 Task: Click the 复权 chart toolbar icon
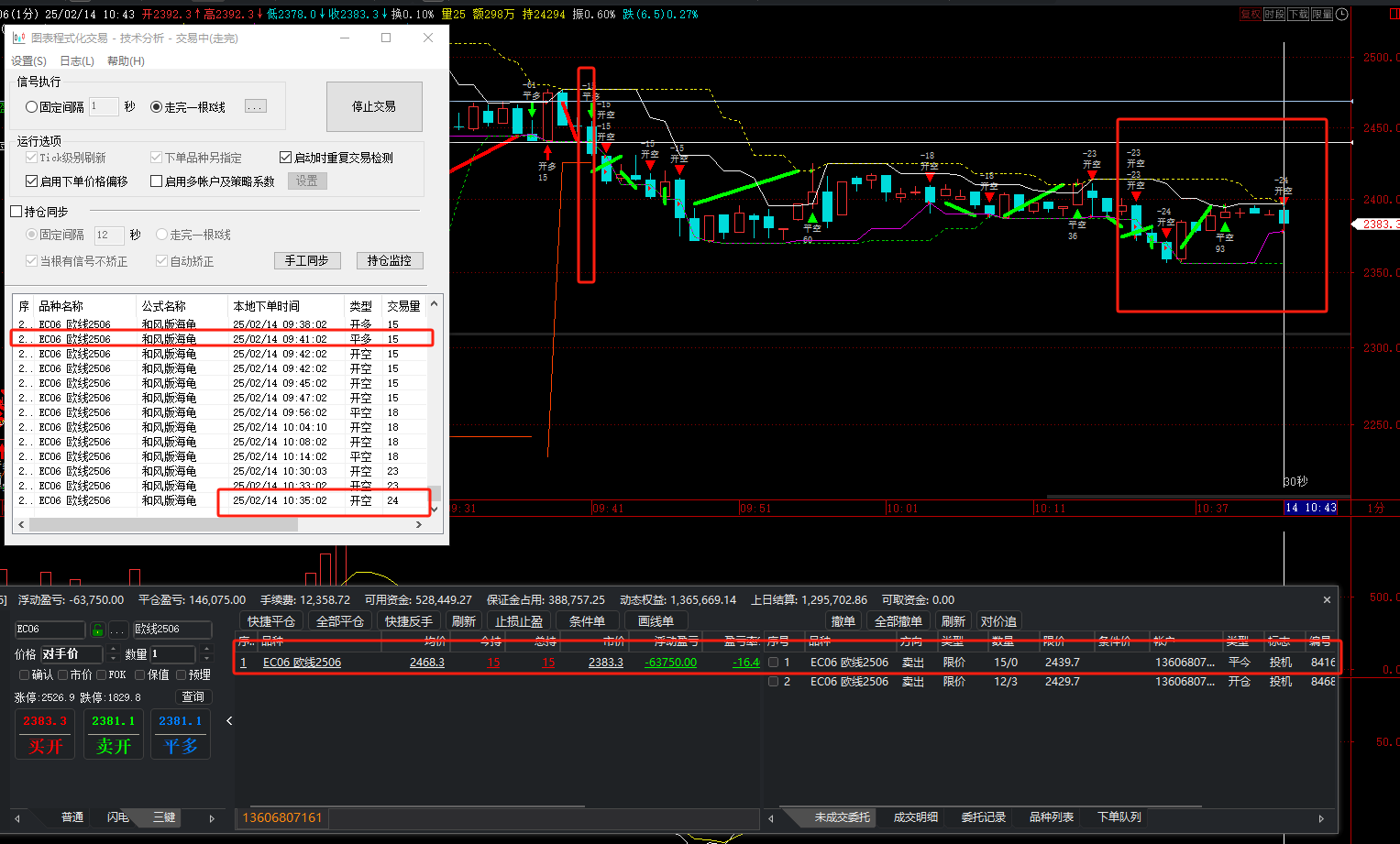(x=1251, y=15)
